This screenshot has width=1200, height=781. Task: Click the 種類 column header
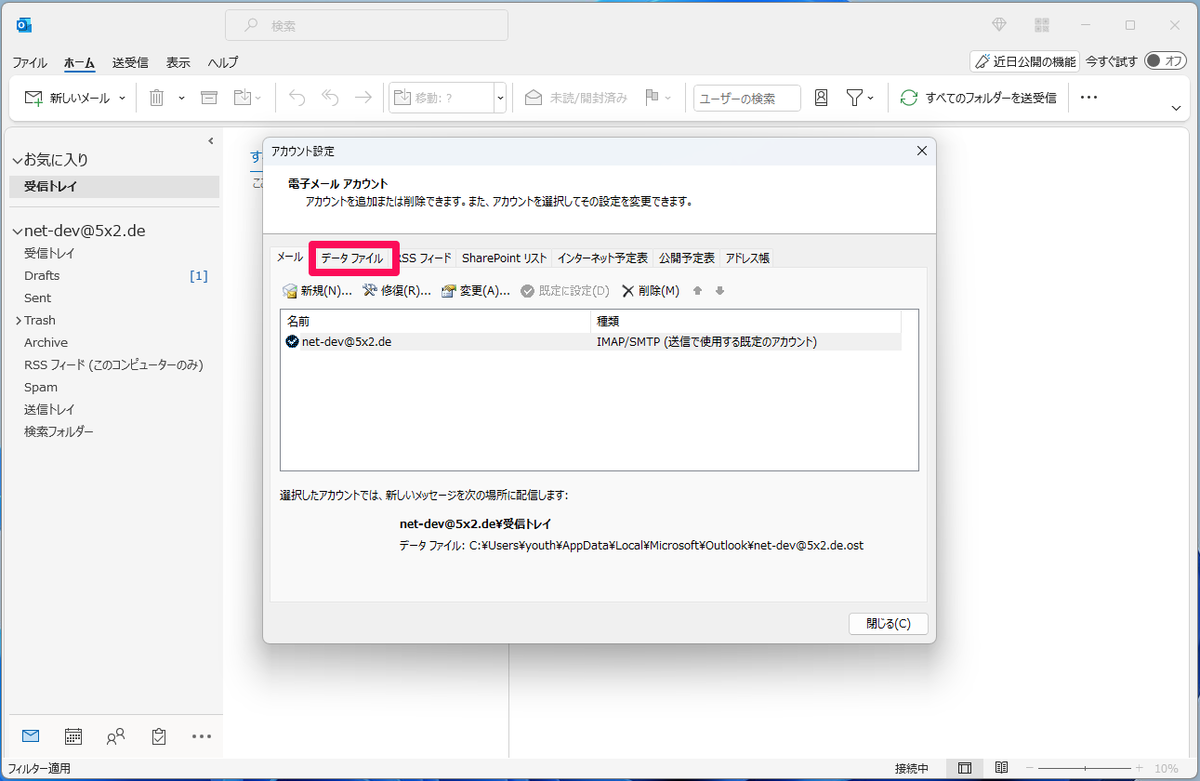pyautogui.click(x=746, y=321)
